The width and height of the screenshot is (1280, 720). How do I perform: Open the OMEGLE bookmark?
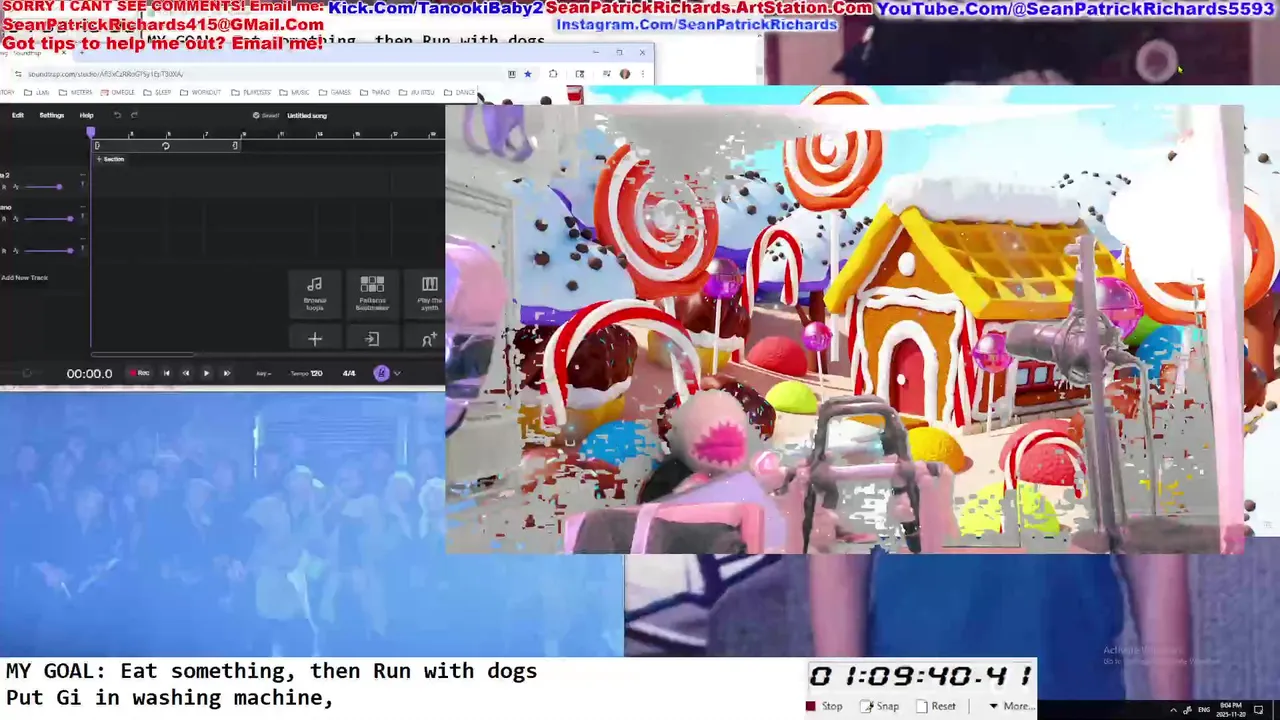pos(118,92)
